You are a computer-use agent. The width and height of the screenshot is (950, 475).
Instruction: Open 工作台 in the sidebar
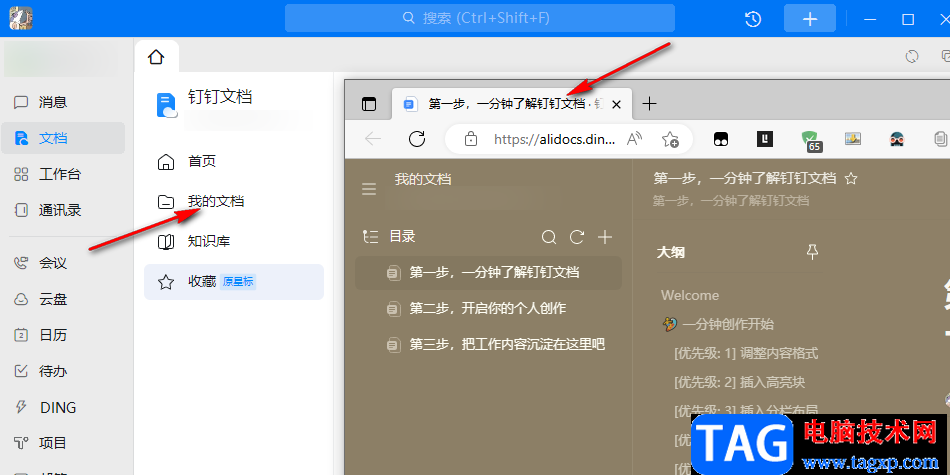point(63,174)
